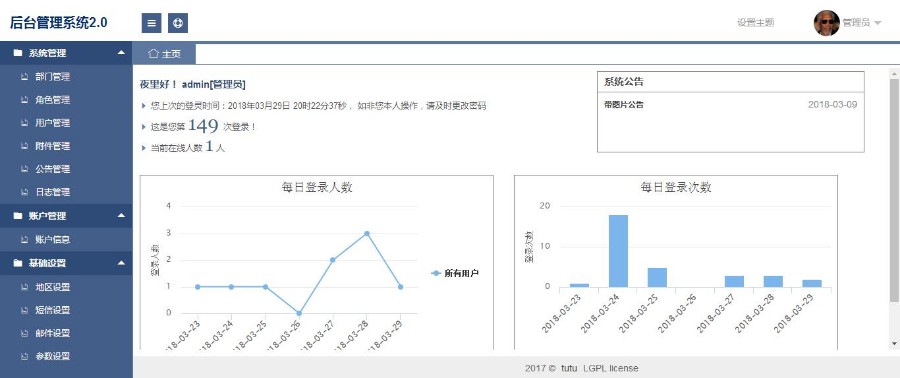Image resolution: width=900 pixels, height=378 pixels.
Task: Click the lifebuoy target icon in header
Action: [178, 23]
